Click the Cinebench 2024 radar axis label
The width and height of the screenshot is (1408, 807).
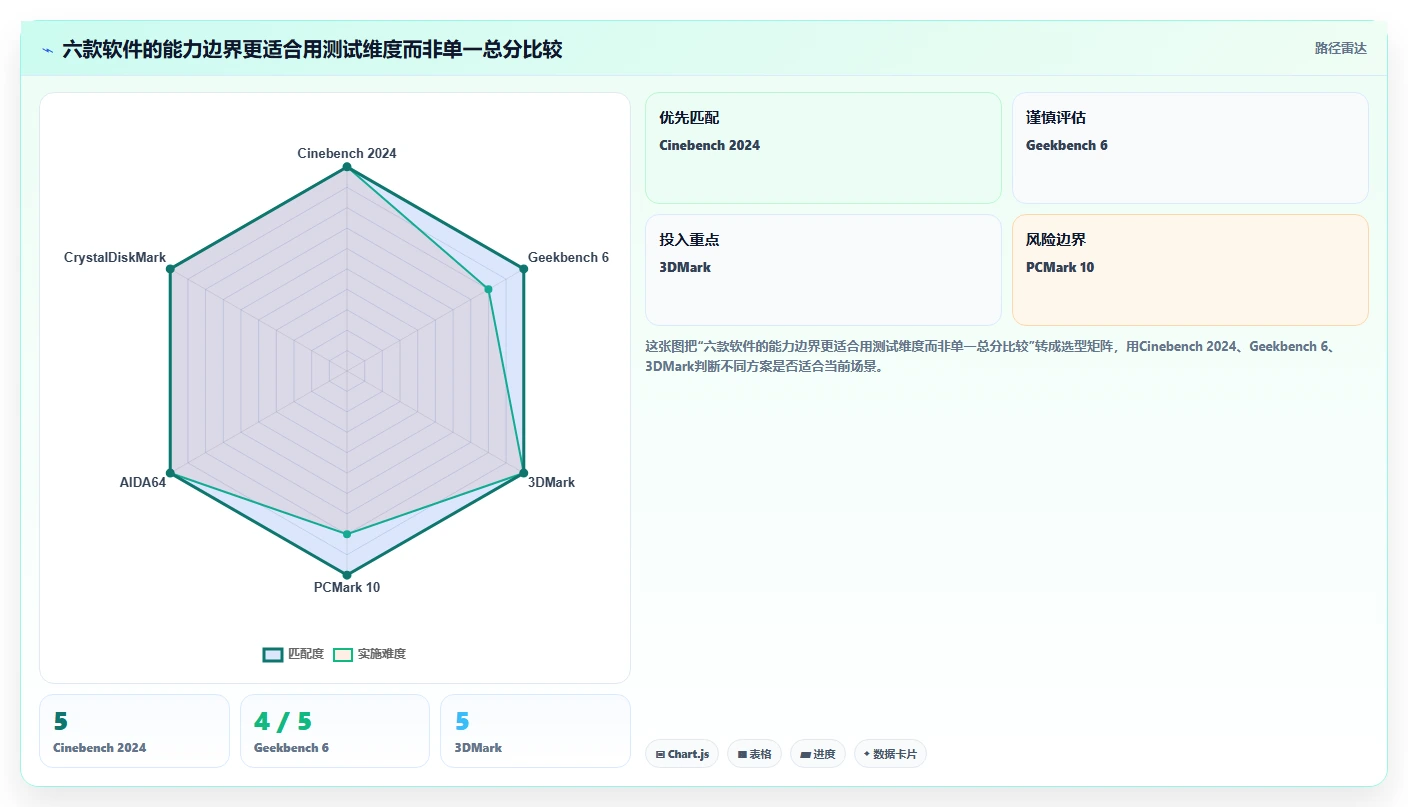click(347, 153)
